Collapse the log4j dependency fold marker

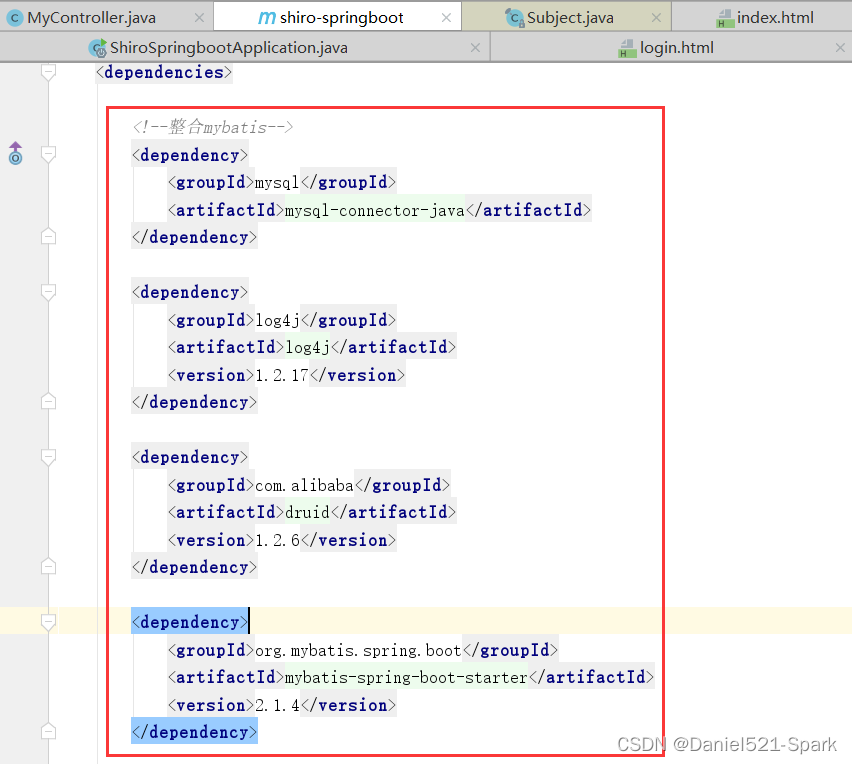(48, 292)
